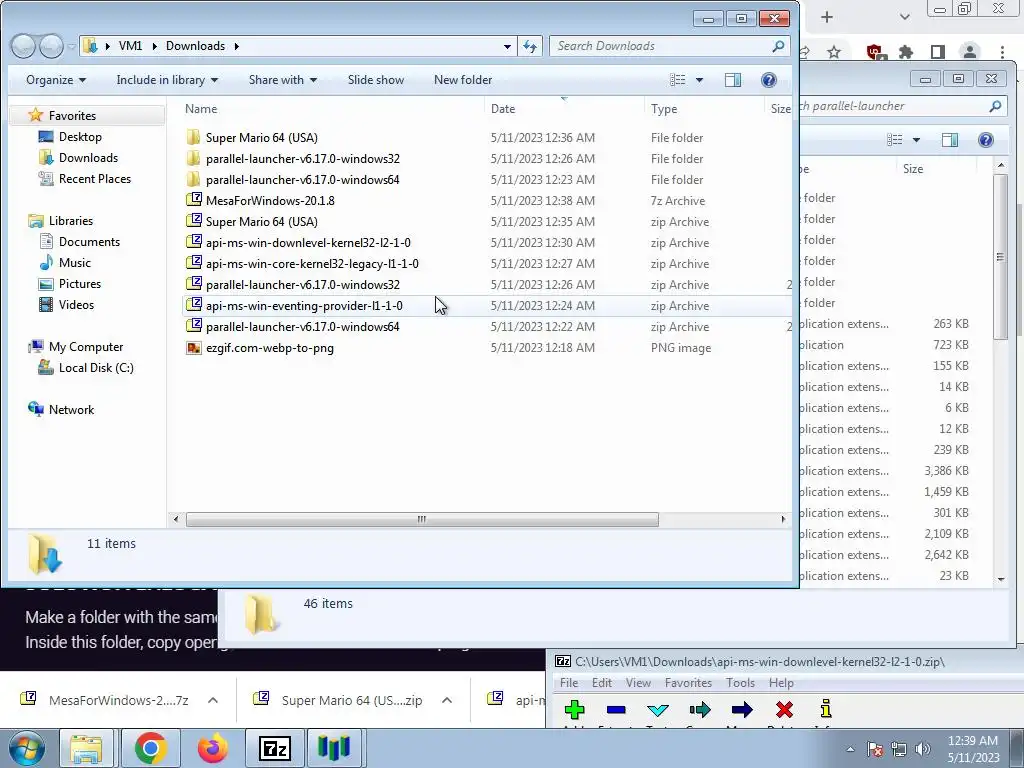This screenshot has width=1024, height=768.
Task: Open the address bar history dropdown
Action: pyautogui.click(x=507, y=46)
